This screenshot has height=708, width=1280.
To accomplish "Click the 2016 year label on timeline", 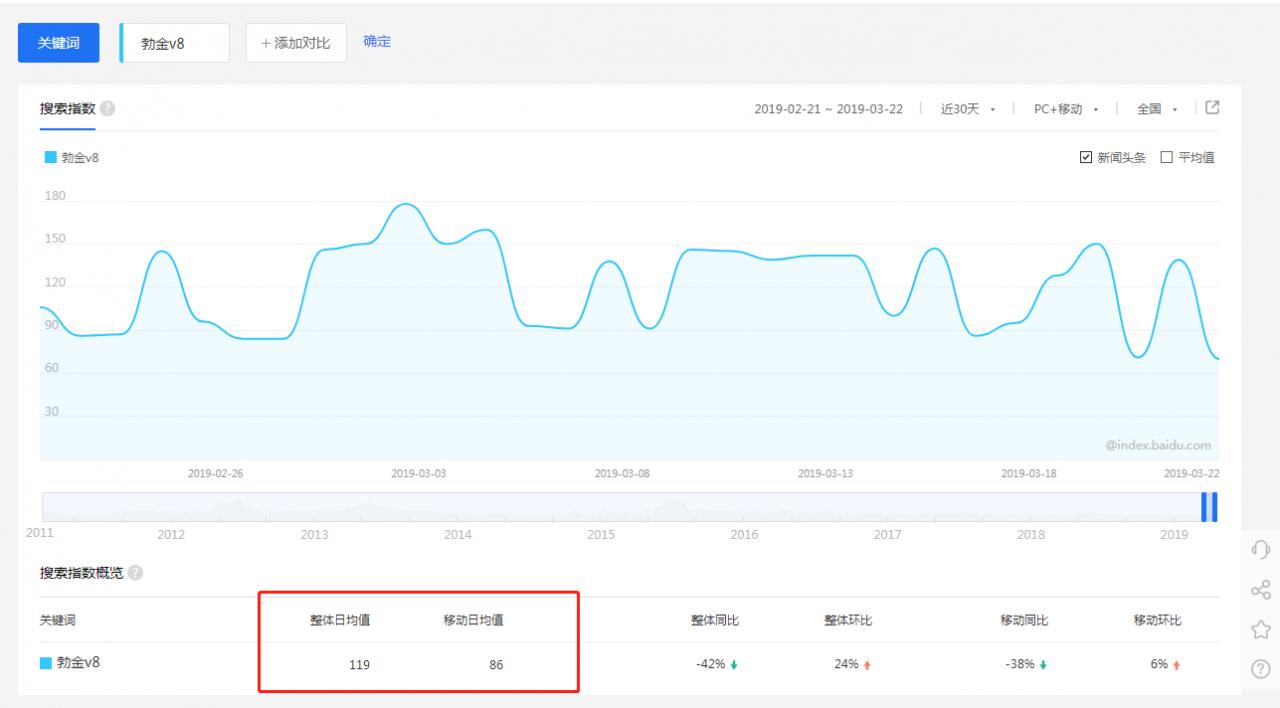I will coord(744,535).
